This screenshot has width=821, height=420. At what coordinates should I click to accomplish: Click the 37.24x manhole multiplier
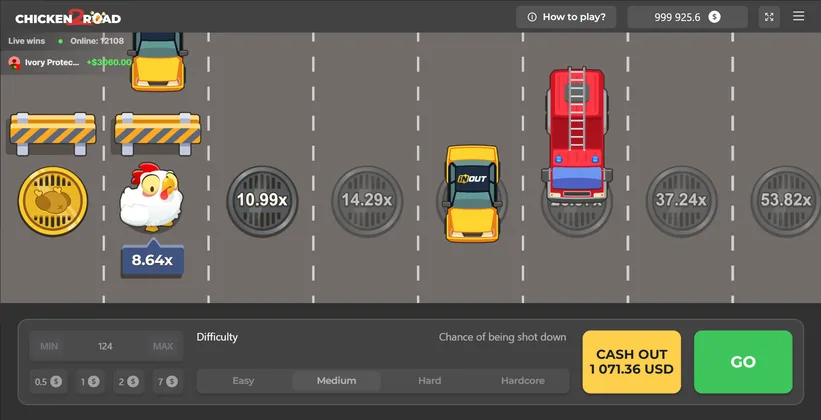[681, 200]
